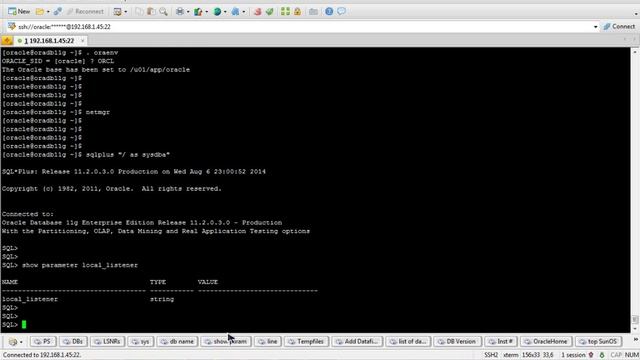This screenshot has width=640, height=360.
Task: Click the connect link-chain icon
Action: point(58,12)
